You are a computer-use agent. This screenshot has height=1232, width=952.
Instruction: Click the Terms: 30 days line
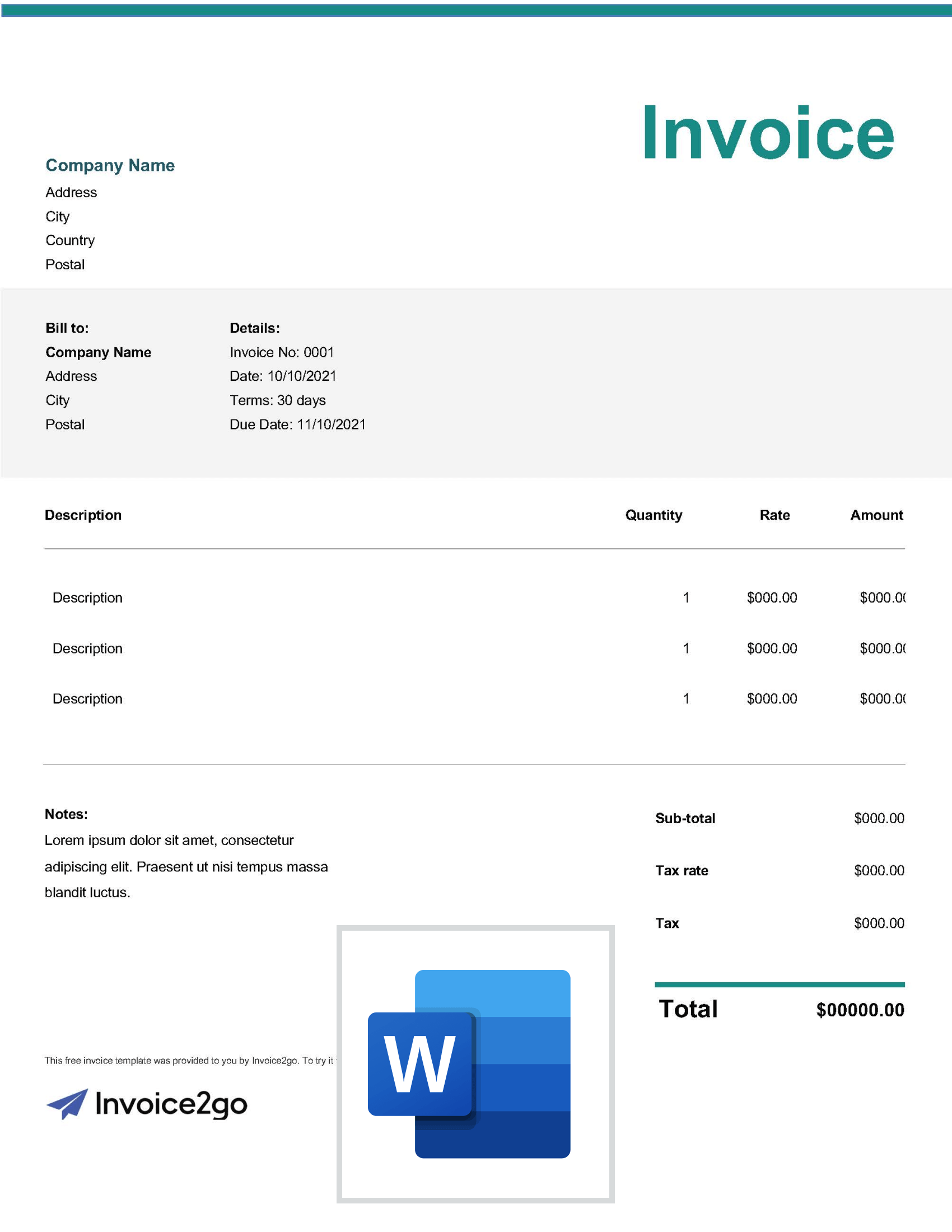[x=277, y=400]
